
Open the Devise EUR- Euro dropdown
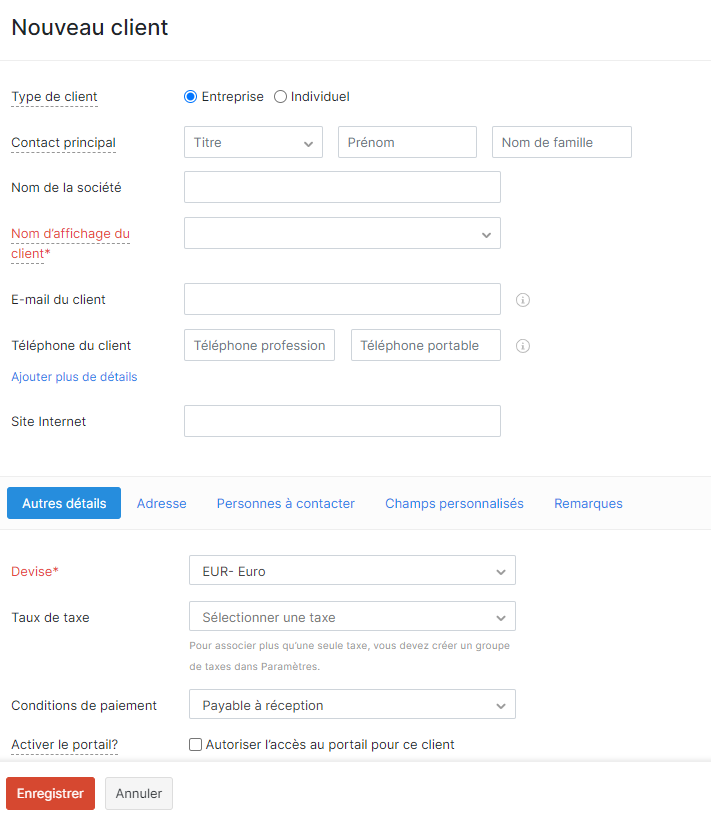point(352,571)
